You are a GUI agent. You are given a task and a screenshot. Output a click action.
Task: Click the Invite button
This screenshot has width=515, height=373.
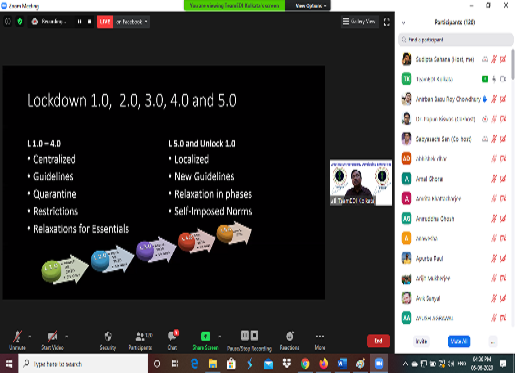(x=421, y=341)
